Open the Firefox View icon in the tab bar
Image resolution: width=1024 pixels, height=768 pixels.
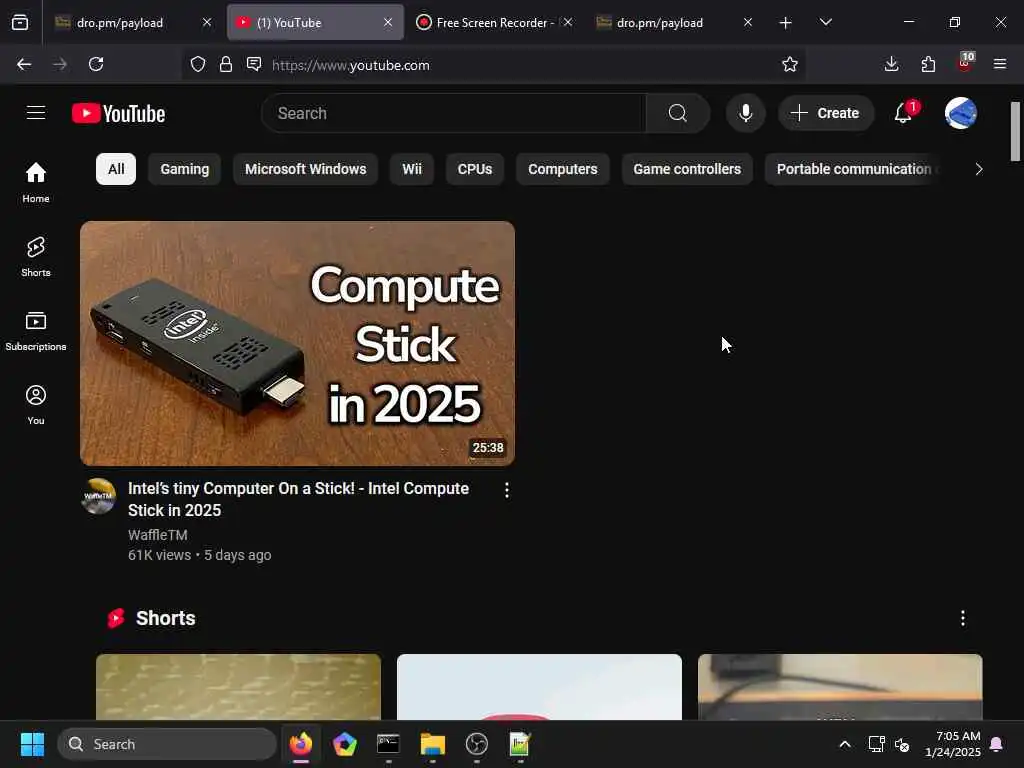(x=20, y=23)
